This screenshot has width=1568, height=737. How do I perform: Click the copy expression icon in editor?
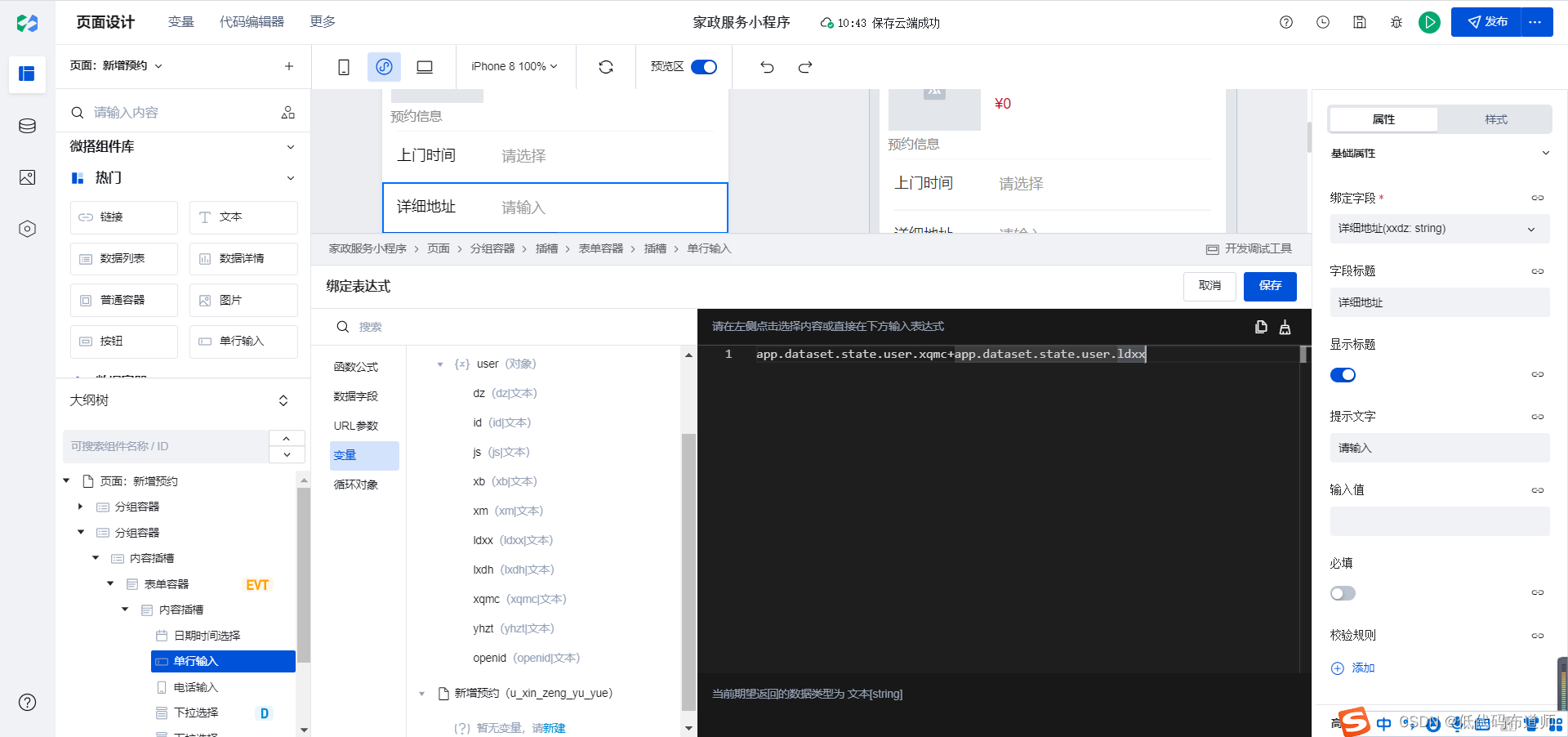1261,327
